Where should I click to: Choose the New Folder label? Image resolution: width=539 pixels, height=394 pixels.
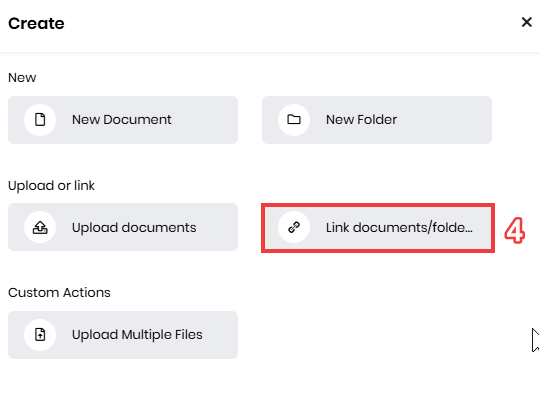pyautogui.click(x=361, y=120)
